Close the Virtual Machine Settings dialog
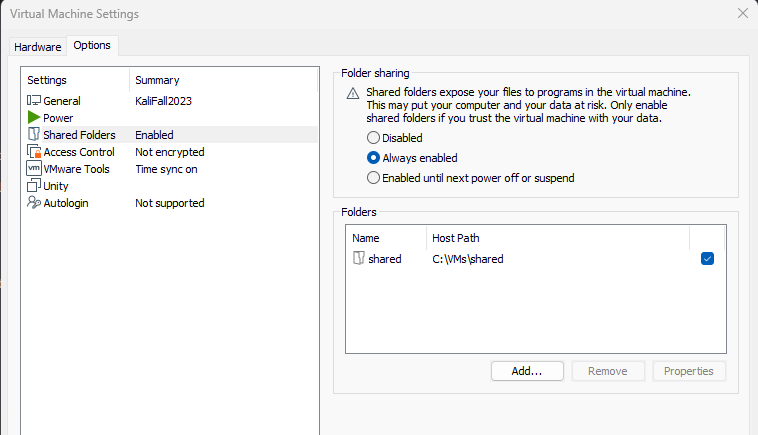This screenshot has height=435, width=758. tap(743, 14)
